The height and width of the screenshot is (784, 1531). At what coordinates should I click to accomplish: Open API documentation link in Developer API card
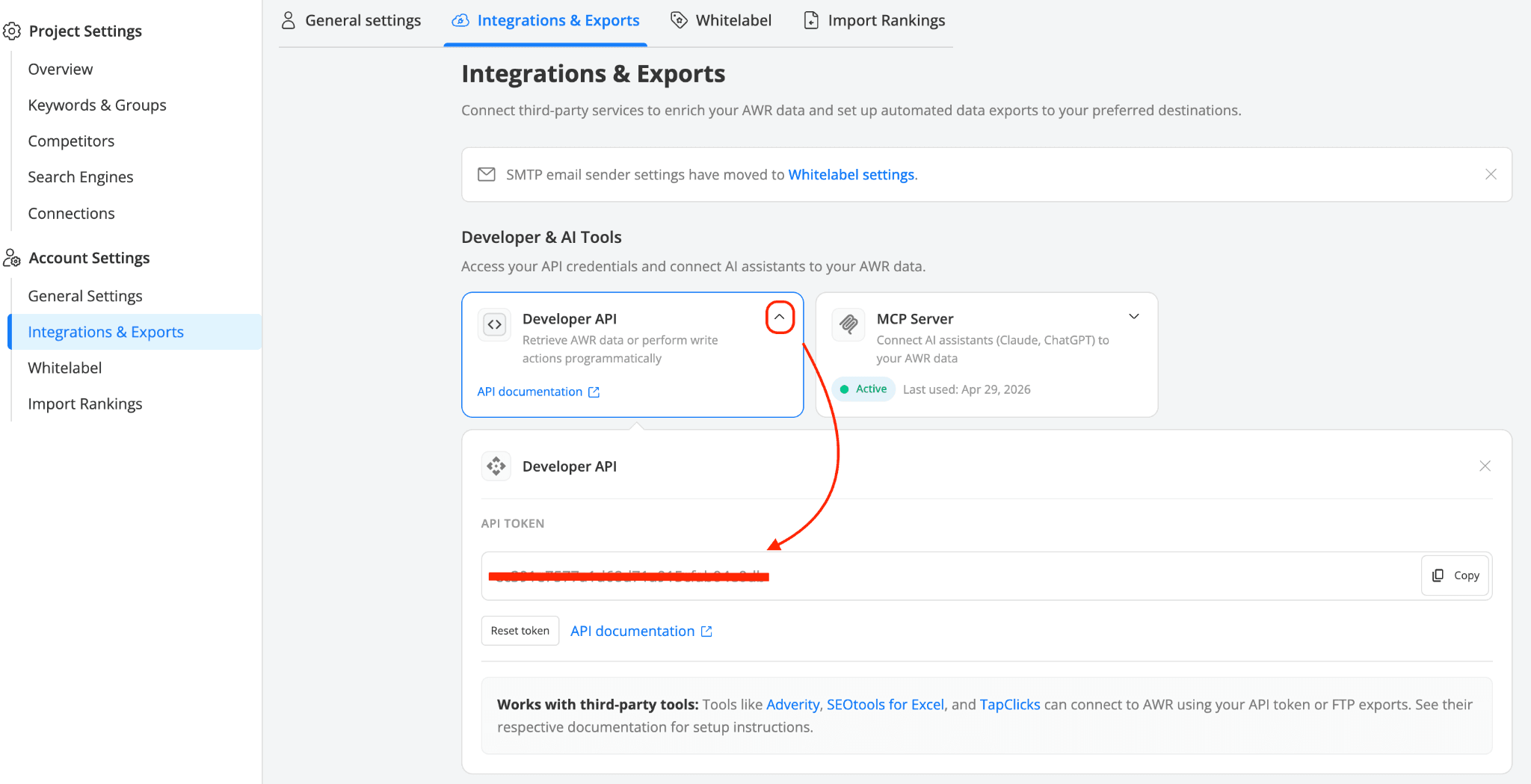point(530,392)
